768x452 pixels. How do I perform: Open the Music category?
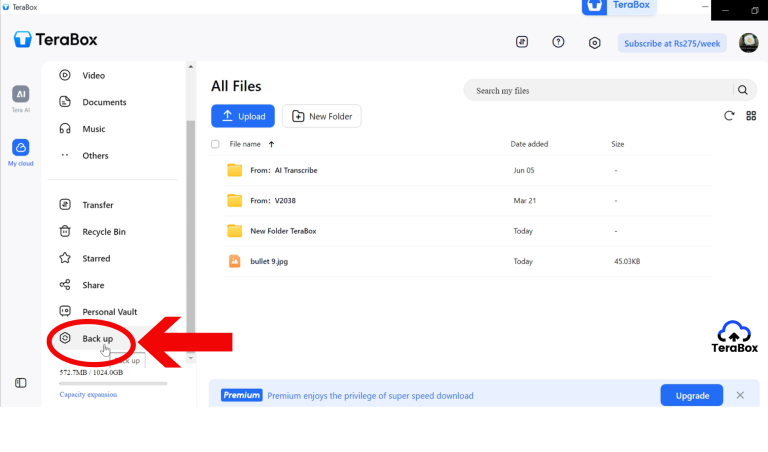94,129
